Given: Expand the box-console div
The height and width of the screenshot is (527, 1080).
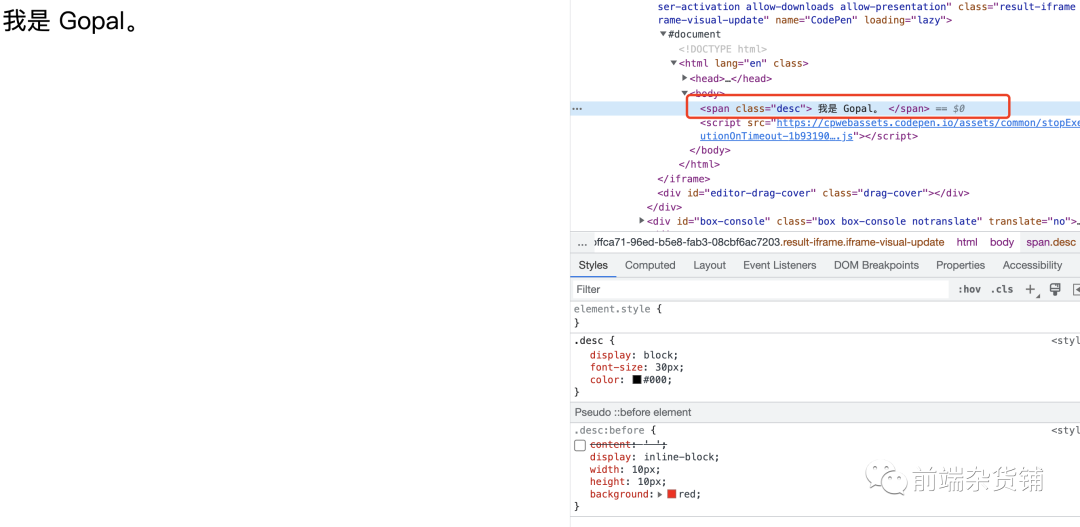Looking at the screenshot, I should tap(642, 221).
